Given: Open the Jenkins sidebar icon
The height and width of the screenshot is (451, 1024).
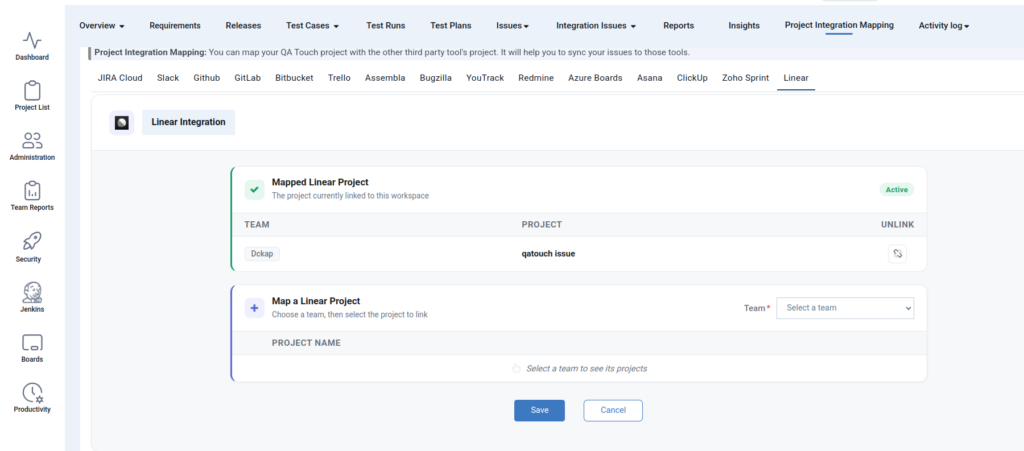Looking at the screenshot, I should point(32,292).
